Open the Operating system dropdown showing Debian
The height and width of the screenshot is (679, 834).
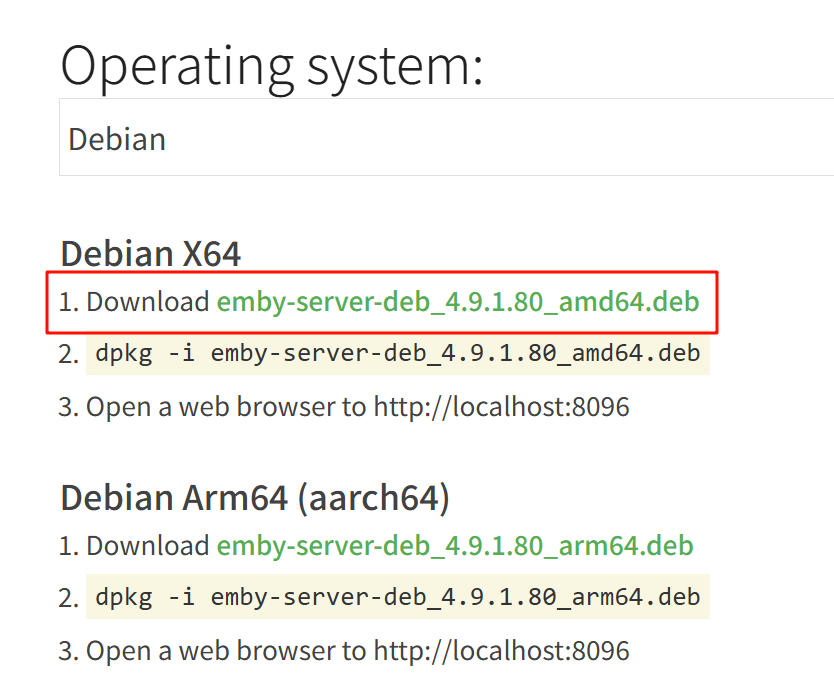pyautogui.click(x=440, y=138)
